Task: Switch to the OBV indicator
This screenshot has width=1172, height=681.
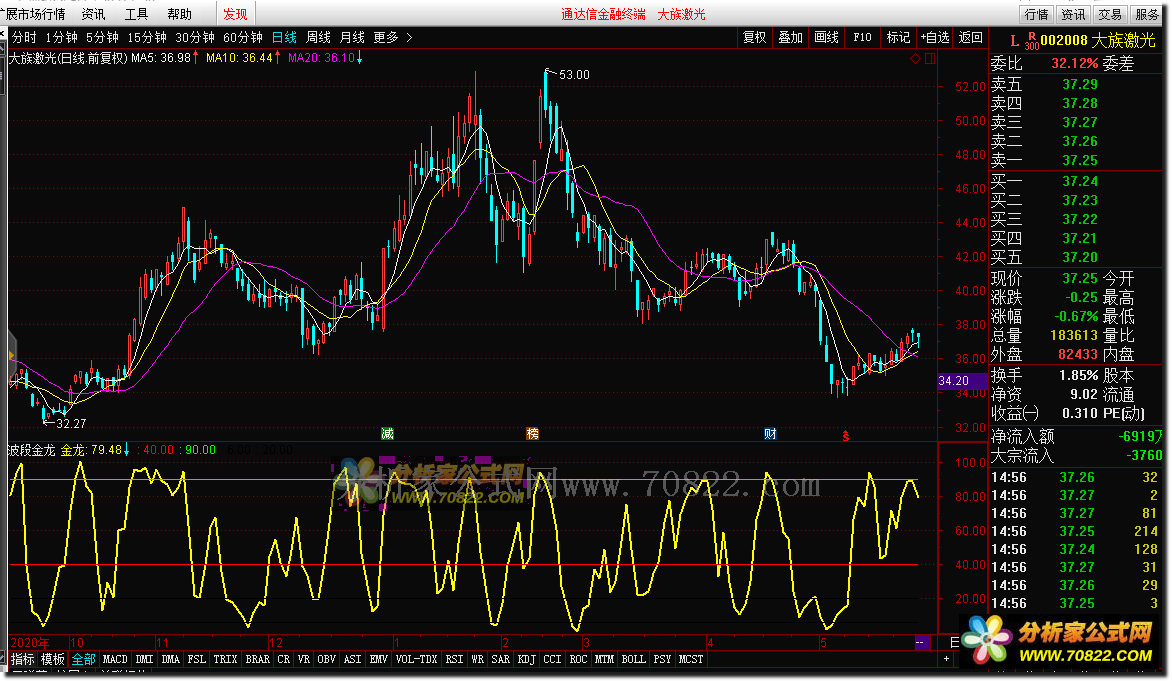Action: pyautogui.click(x=326, y=659)
